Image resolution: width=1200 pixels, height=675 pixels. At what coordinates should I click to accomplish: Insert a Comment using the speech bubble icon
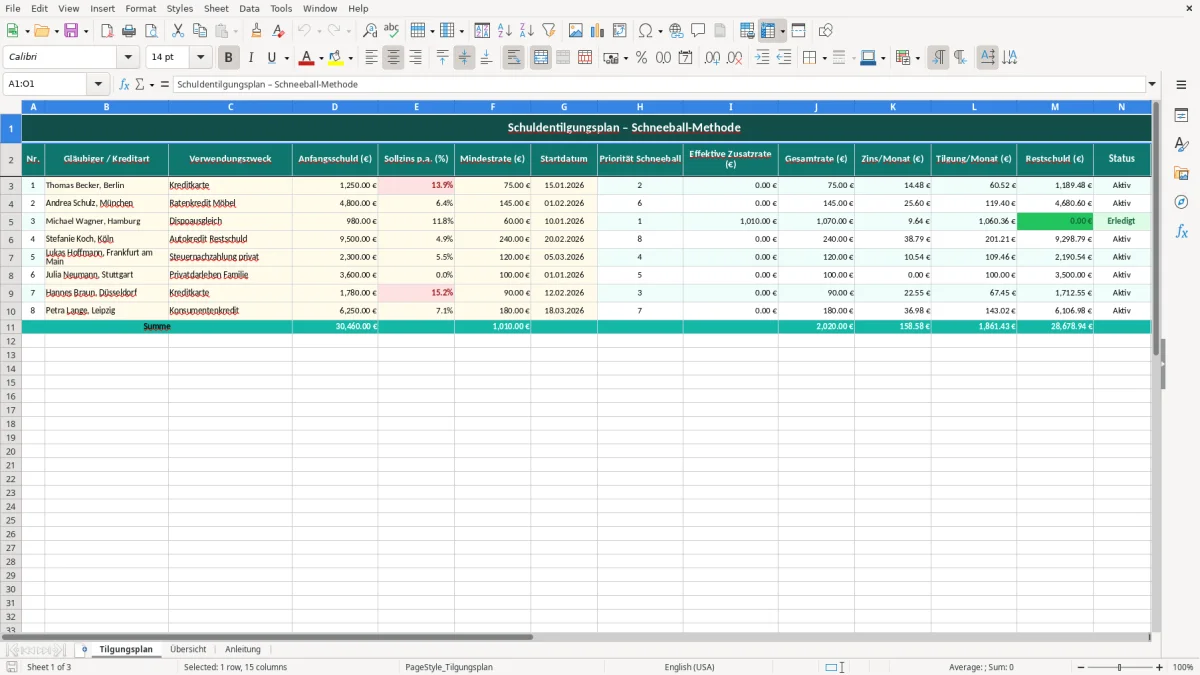click(x=698, y=31)
